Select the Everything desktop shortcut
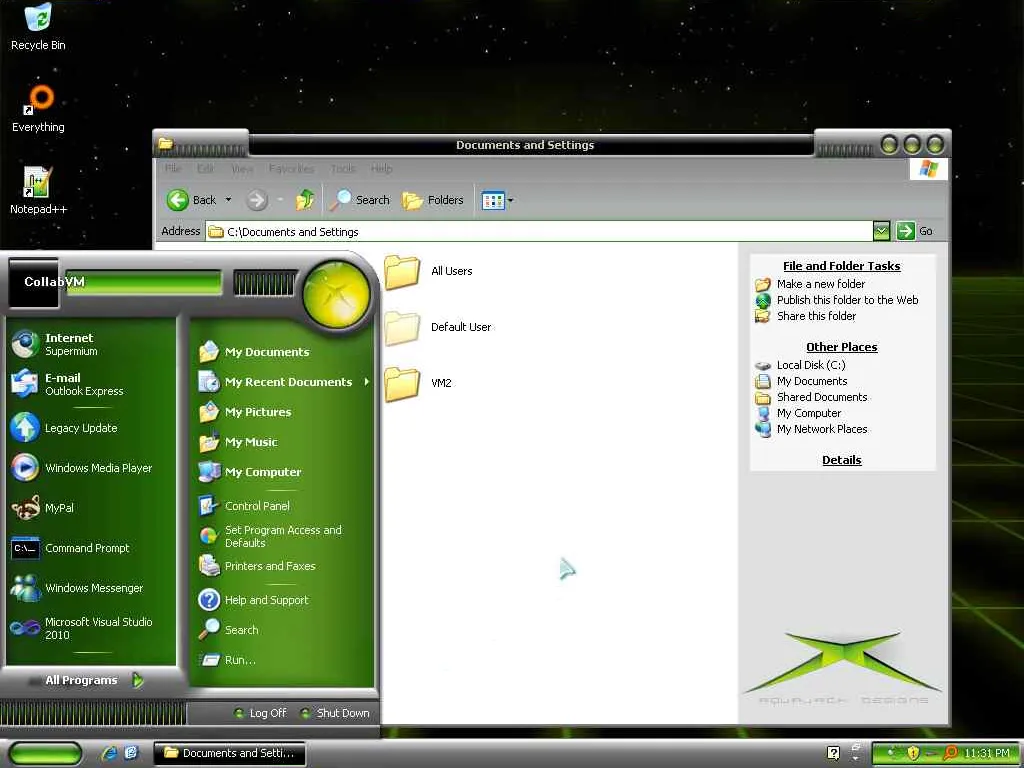The height and width of the screenshot is (768, 1024). tap(38, 108)
